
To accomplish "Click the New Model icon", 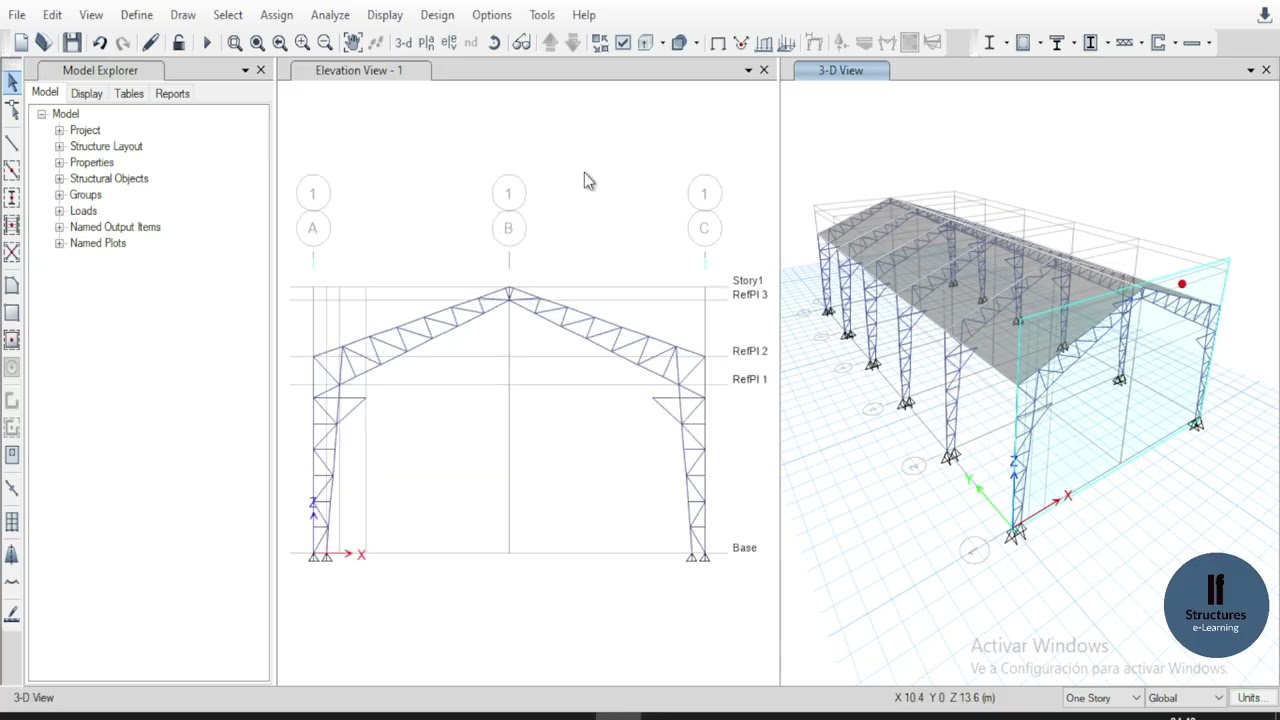I will (21, 42).
